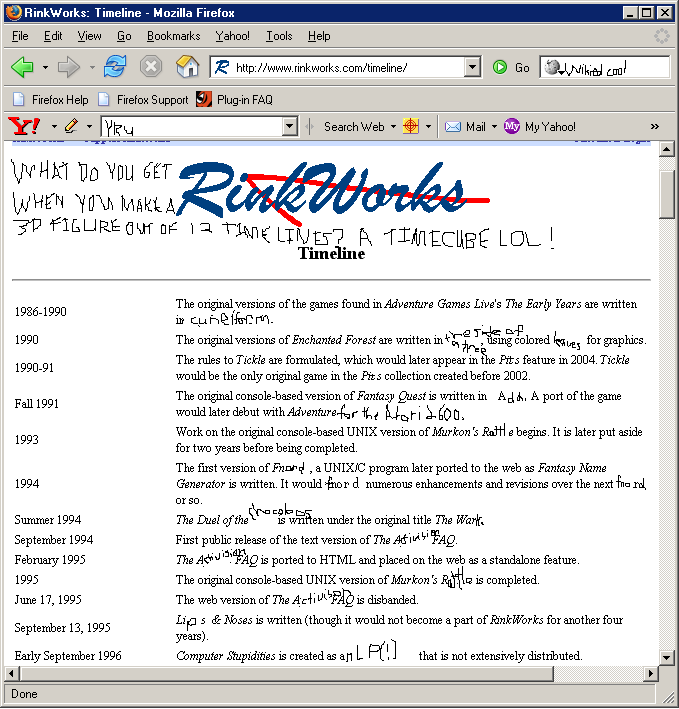Viewport: 679px width, 709px height.
Task: Open the Yahoo! menu
Action: 232,36
